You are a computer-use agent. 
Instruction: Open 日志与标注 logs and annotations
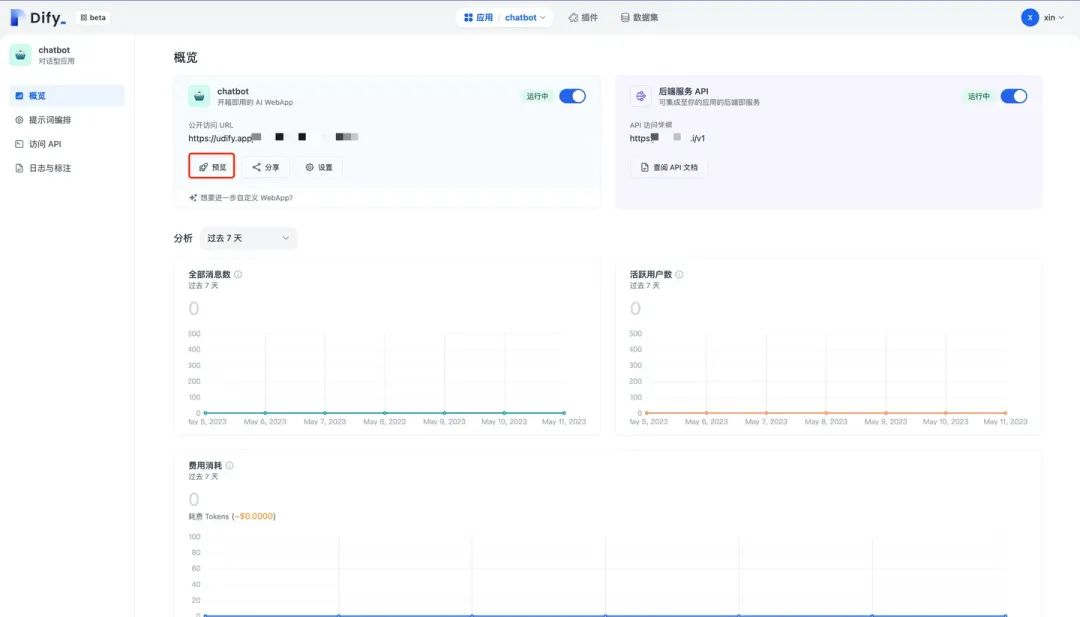pyautogui.click(x=67, y=168)
